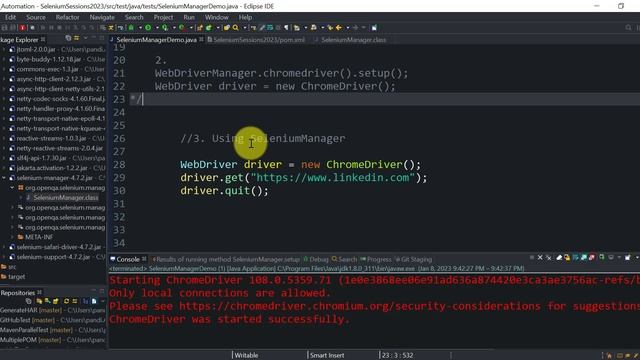Viewport: 640px width, 360px height.
Task: Open the Run button dropdown arrow
Action: pos(157,28)
